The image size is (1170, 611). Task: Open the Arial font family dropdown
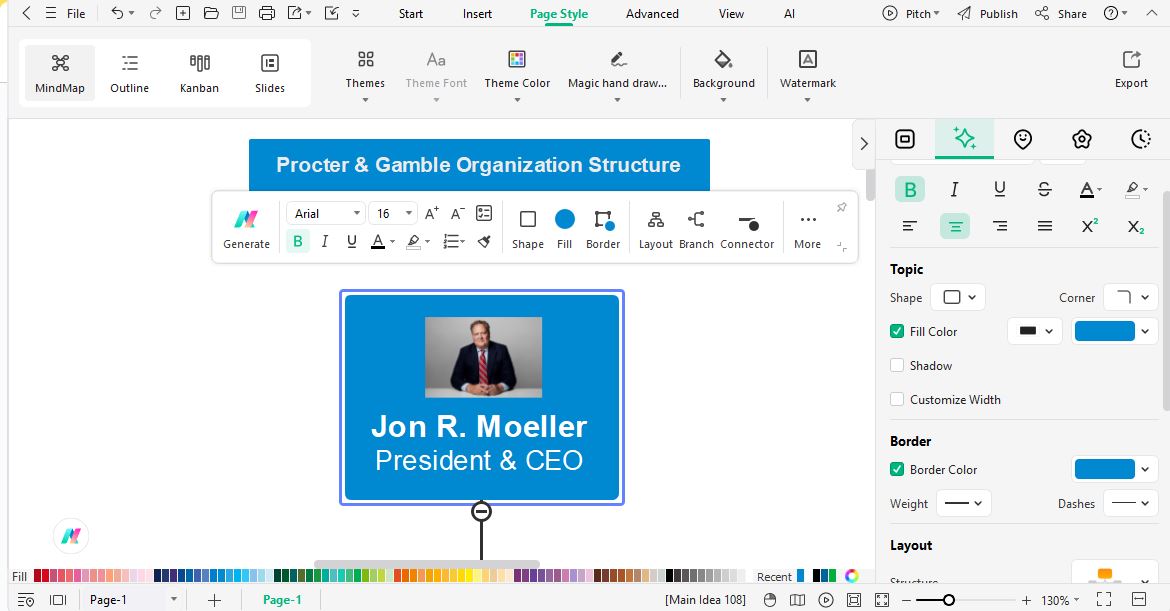[326, 214]
